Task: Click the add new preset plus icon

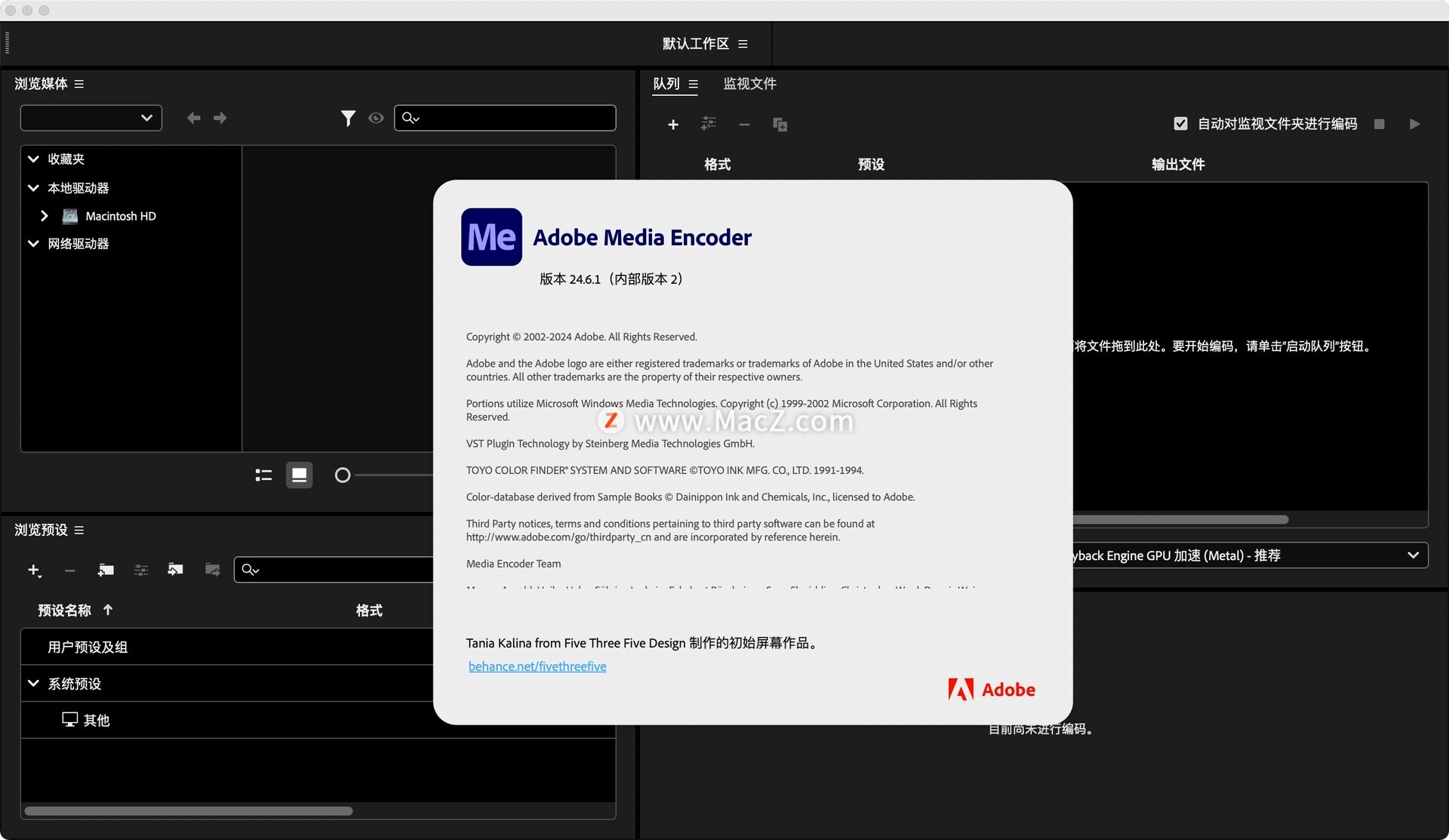Action: pos(34,571)
